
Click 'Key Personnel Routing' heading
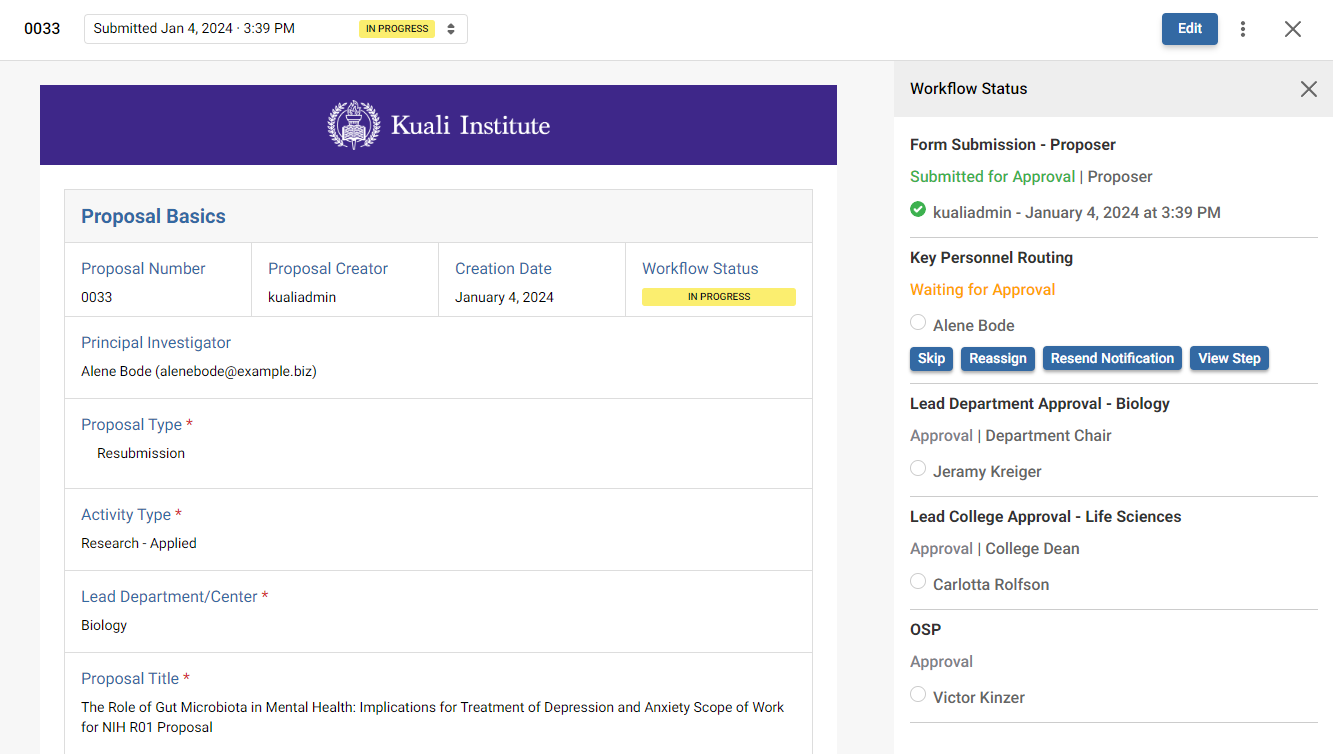(x=991, y=258)
